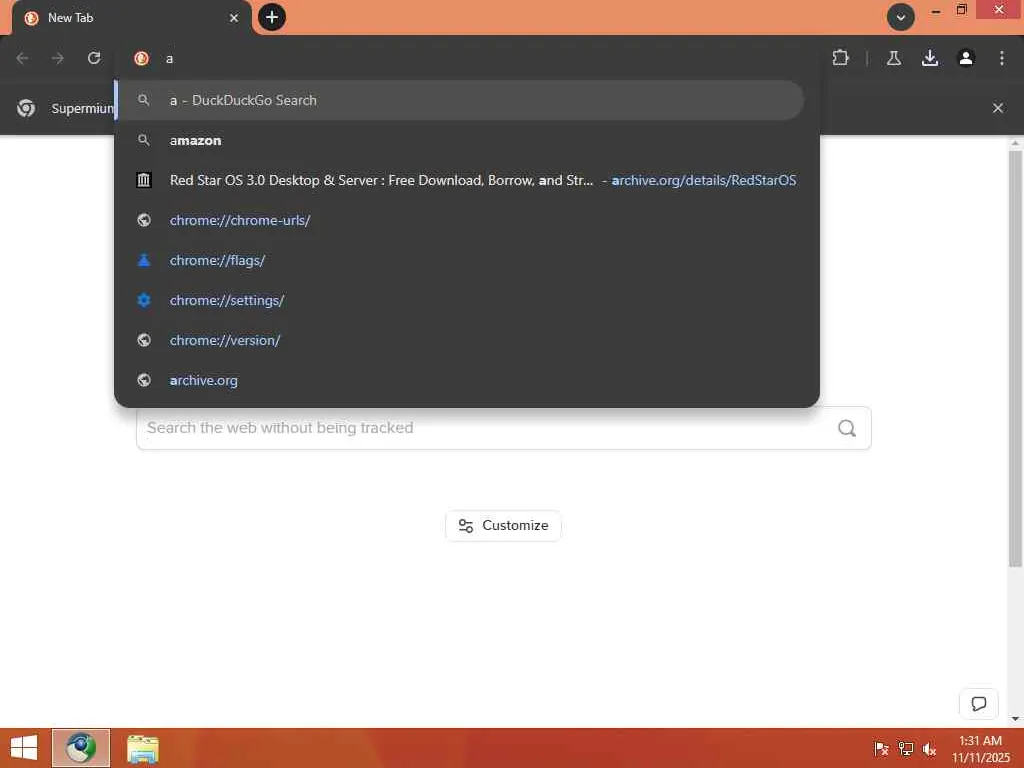Click the Supermium taskbar icon
This screenshot has height=768, width=1024.
click(x=81, y=748)
